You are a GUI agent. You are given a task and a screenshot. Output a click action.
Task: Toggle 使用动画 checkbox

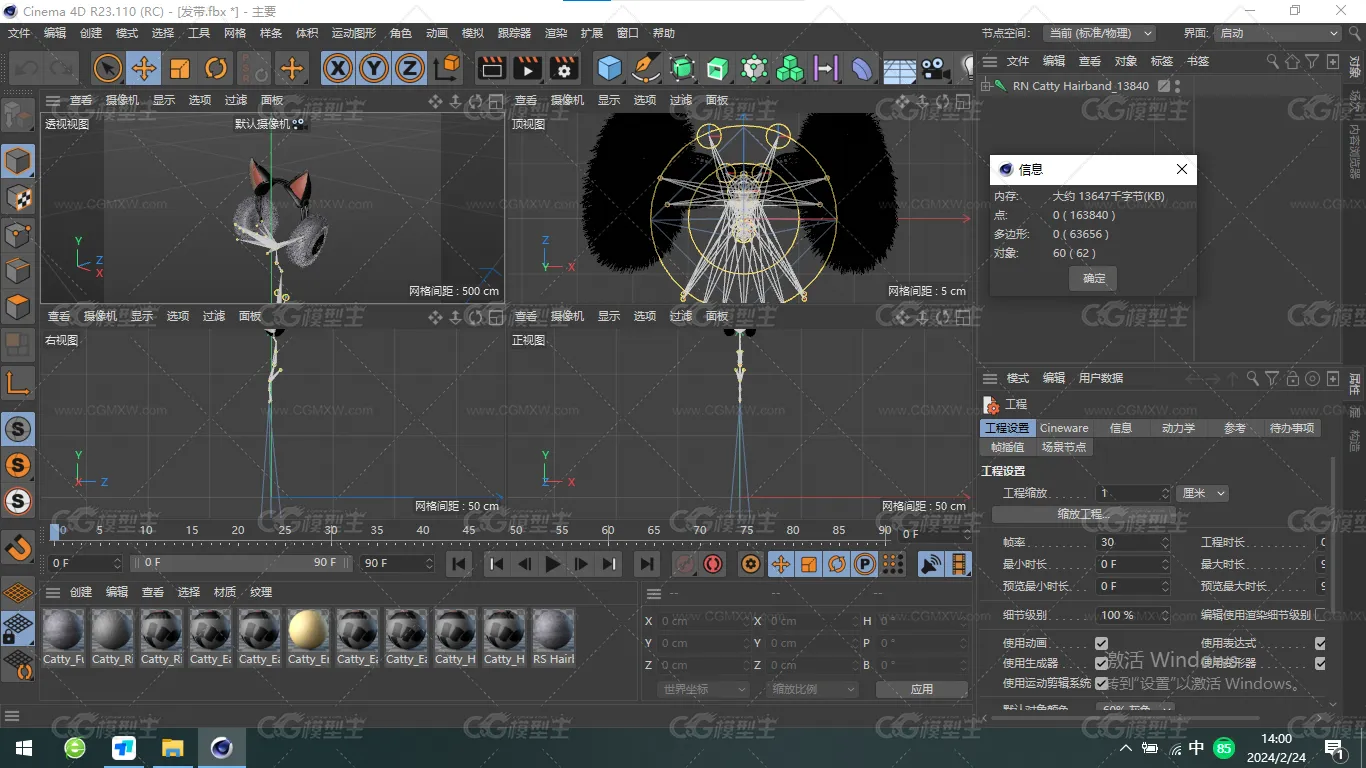click(1101, 643)
